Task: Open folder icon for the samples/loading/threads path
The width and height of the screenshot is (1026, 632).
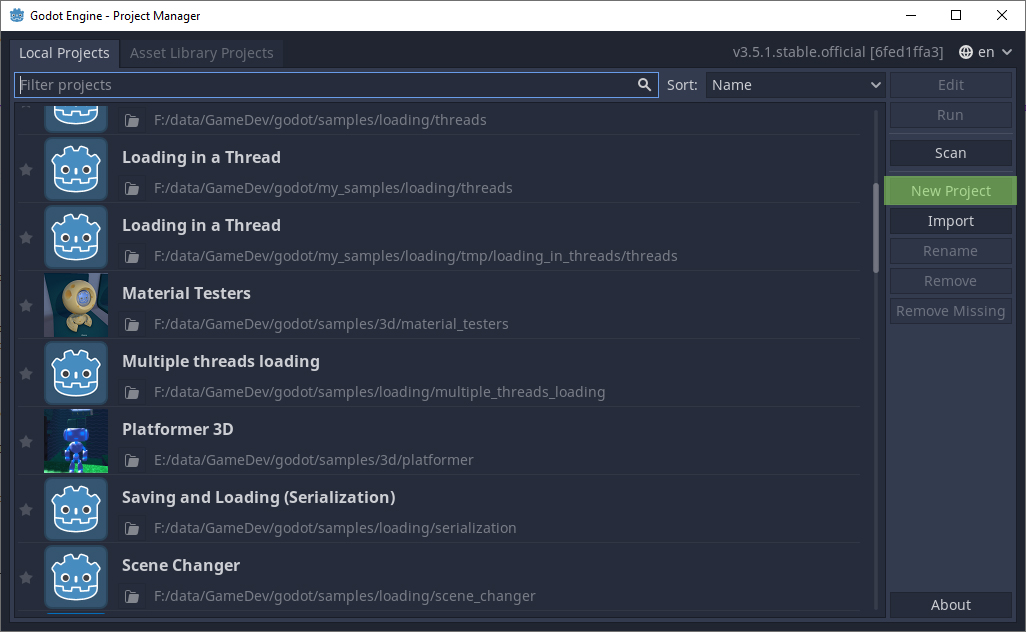Action: pyautogui.click(x=132, y=120)
